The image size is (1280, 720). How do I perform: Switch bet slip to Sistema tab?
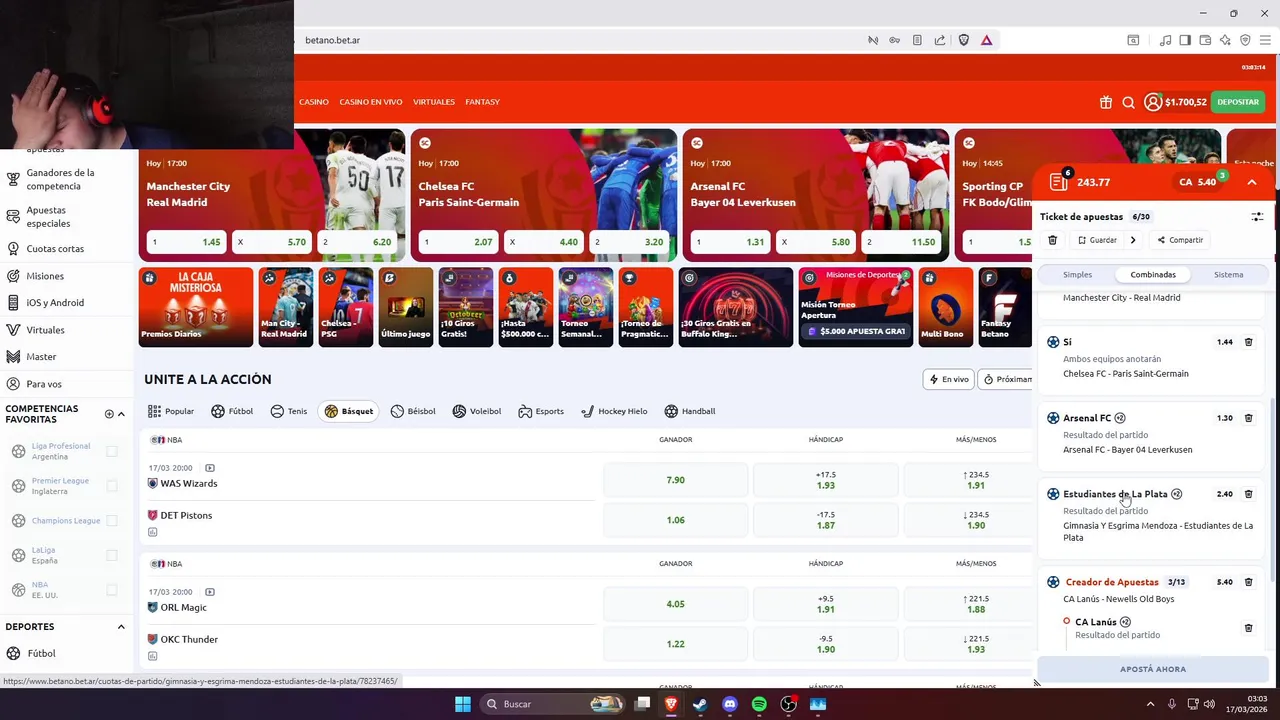point(1229,274)
